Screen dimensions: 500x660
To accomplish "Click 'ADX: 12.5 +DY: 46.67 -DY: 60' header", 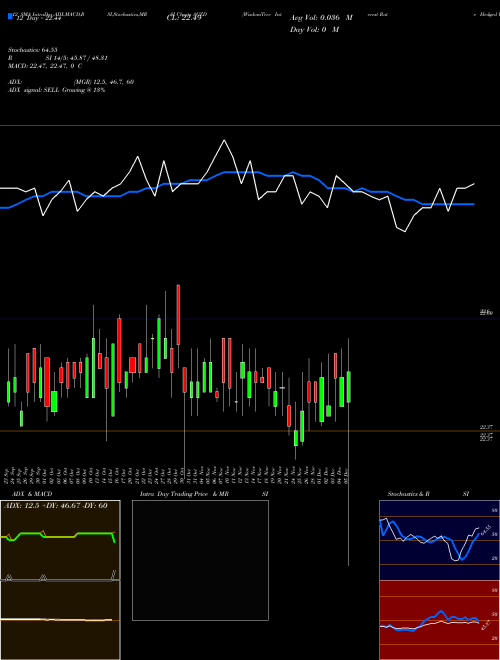I will pos(55,506).
